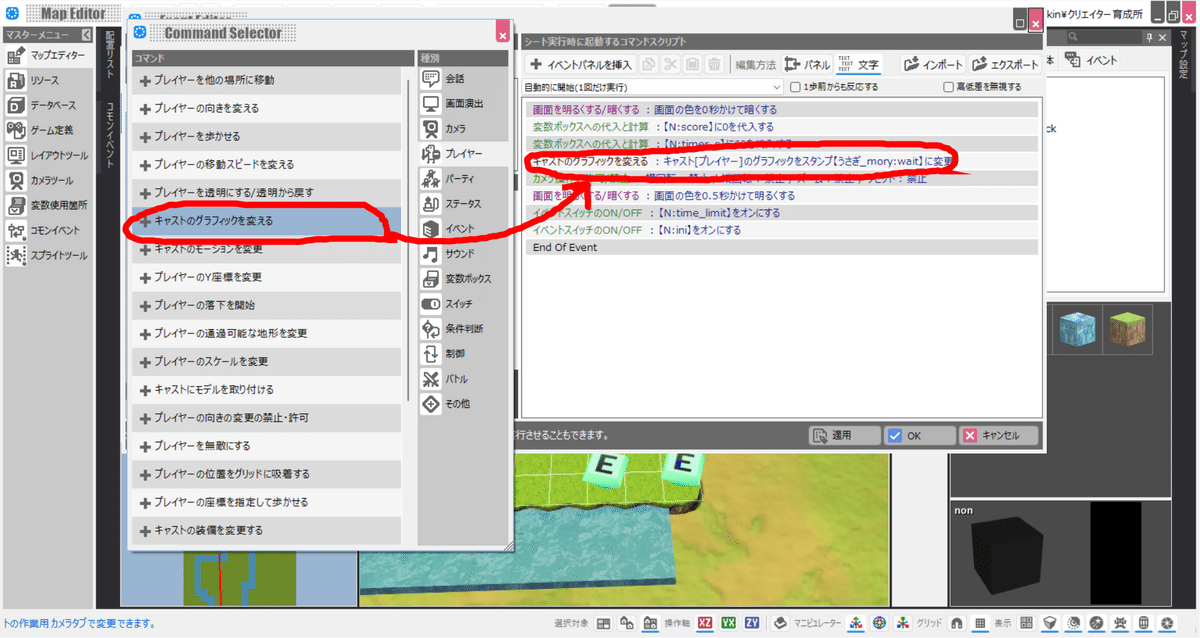Enable the 1歩前からも反応する checkbox

click(x=795, y=87)
